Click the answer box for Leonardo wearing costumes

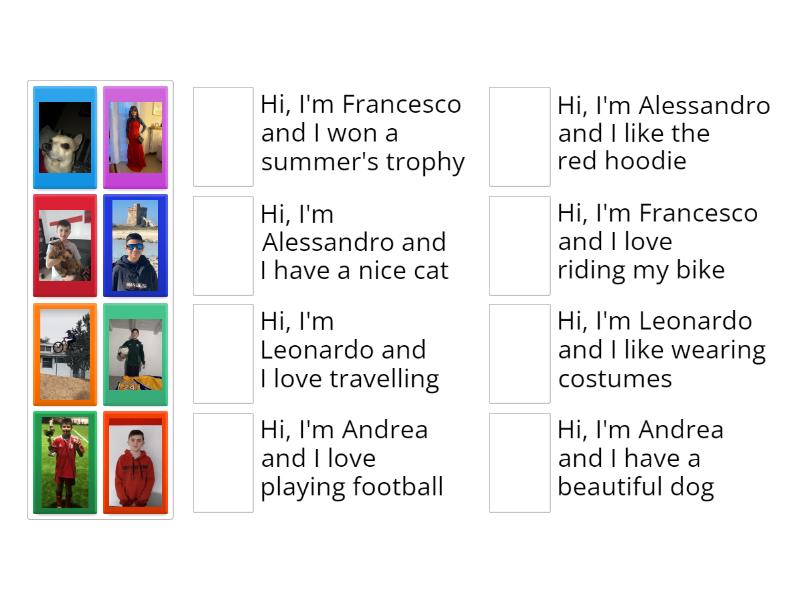point(519,354)
